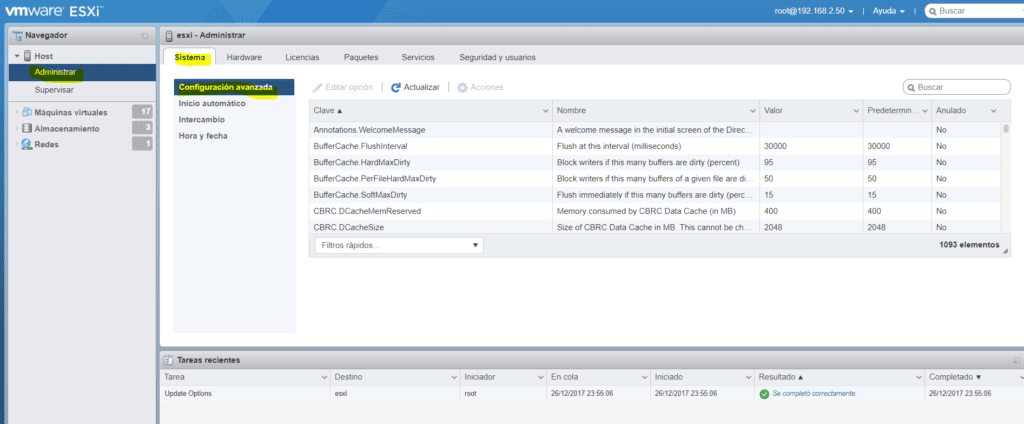The image size is (1024, 424).
Task: Open the Ayuda help dropdown
Action: pos(889,11)
